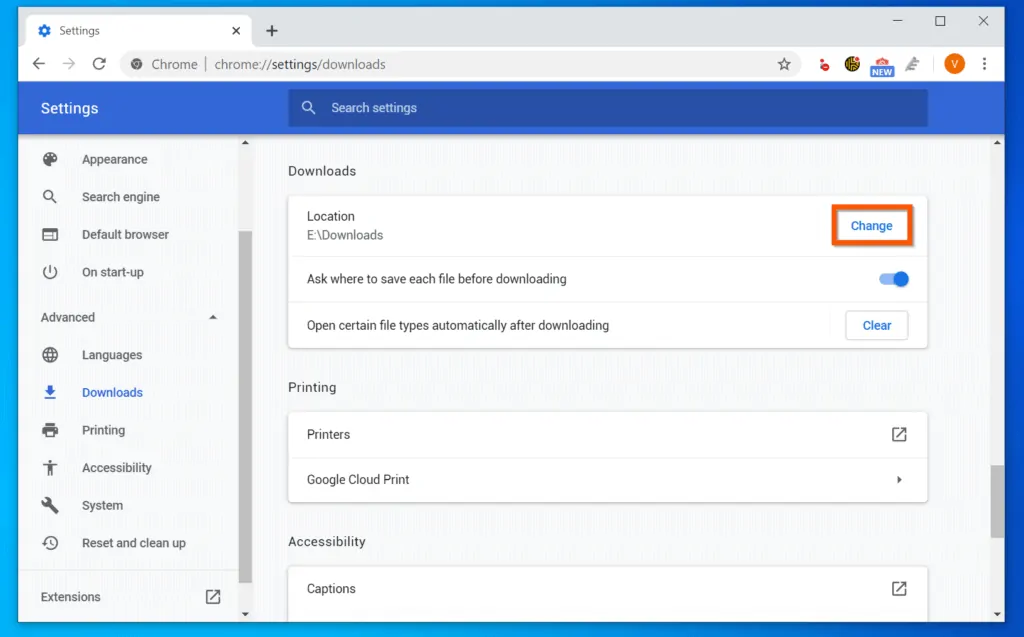Viewport: 1024px width, 637px height.
Task: Click the Change button for download location
Action: click(871, 226)
